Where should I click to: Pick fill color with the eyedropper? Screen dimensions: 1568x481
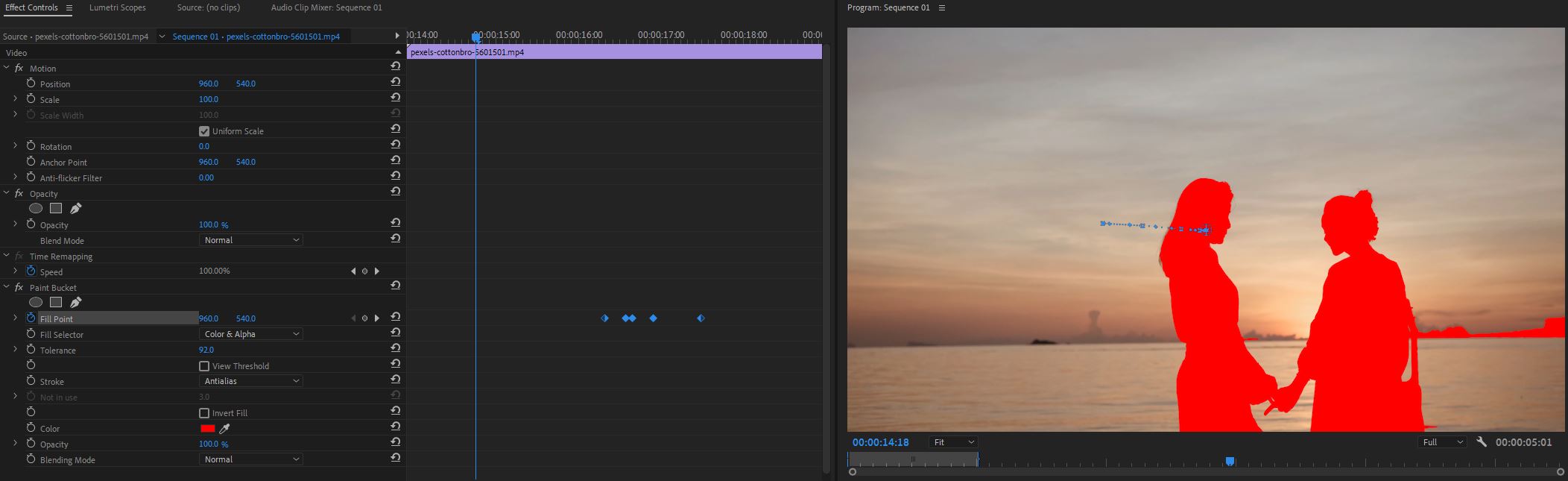tap(224, 429)
